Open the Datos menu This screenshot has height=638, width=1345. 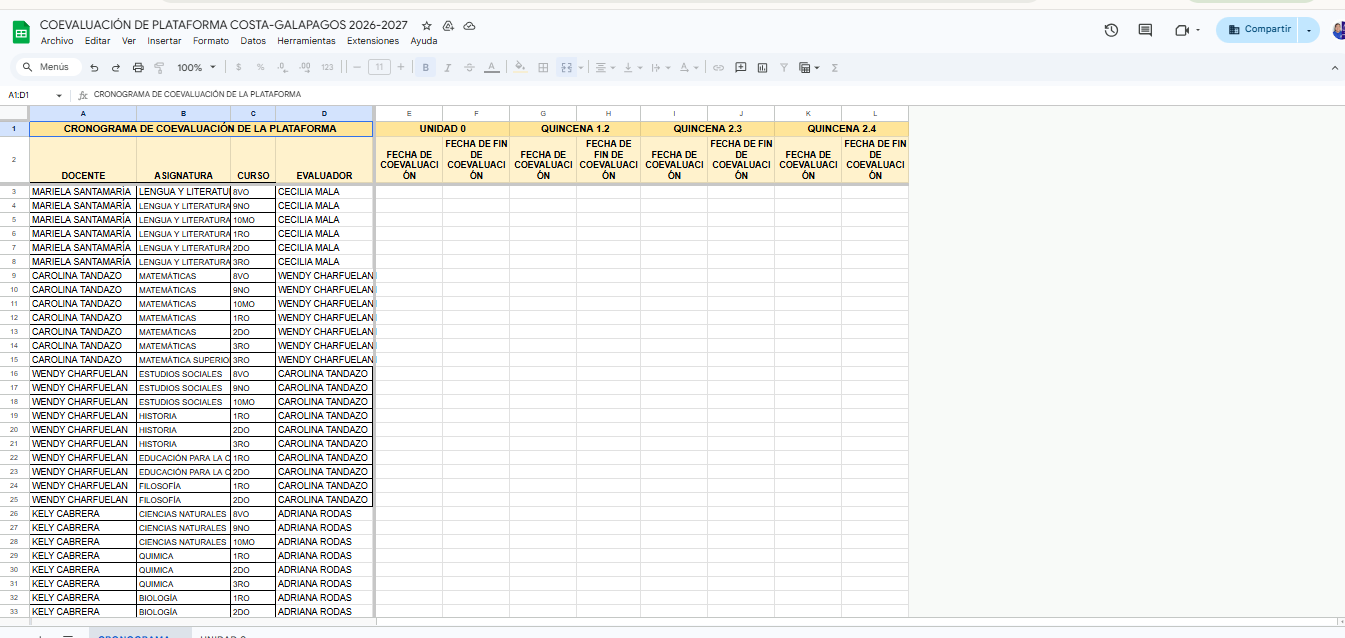(253, 41)
